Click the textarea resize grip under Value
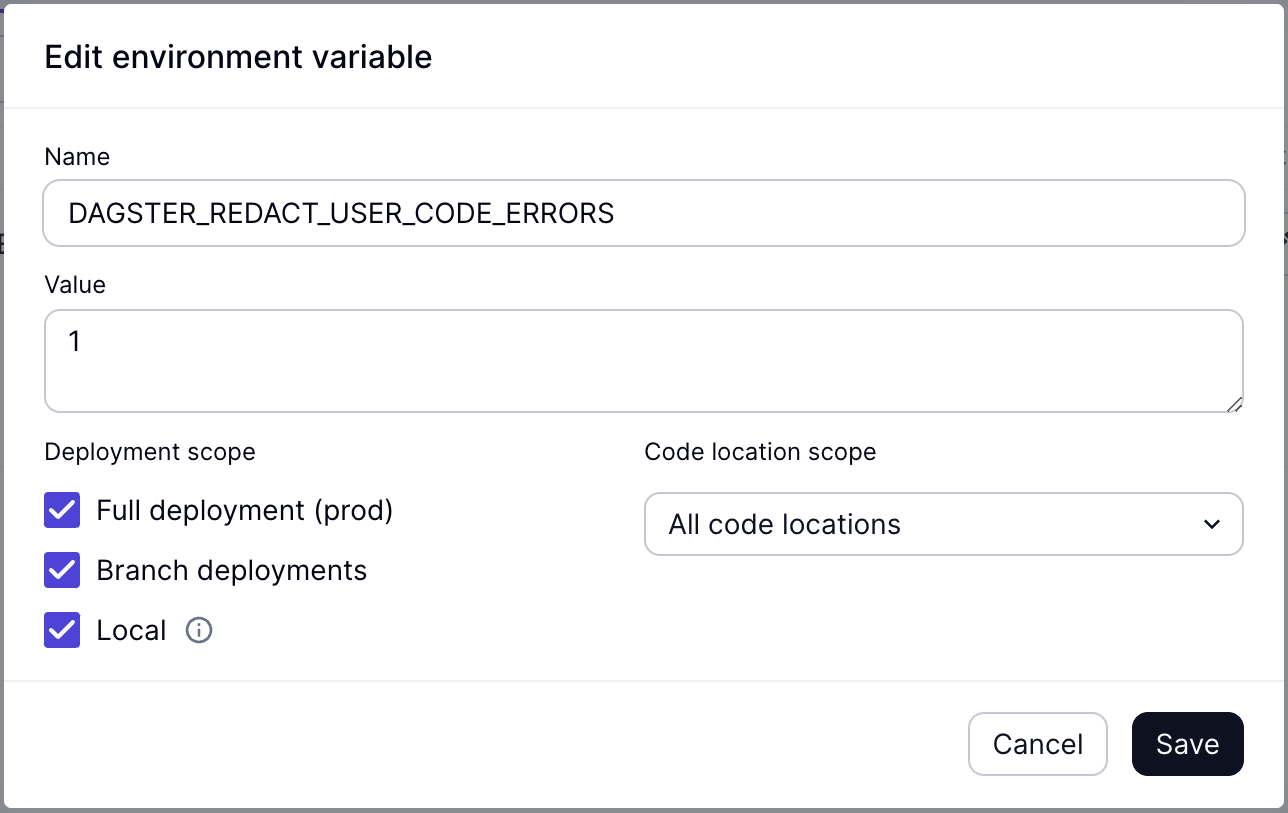Screen dimensions: 1288x813 click(x=1235, y=404)
